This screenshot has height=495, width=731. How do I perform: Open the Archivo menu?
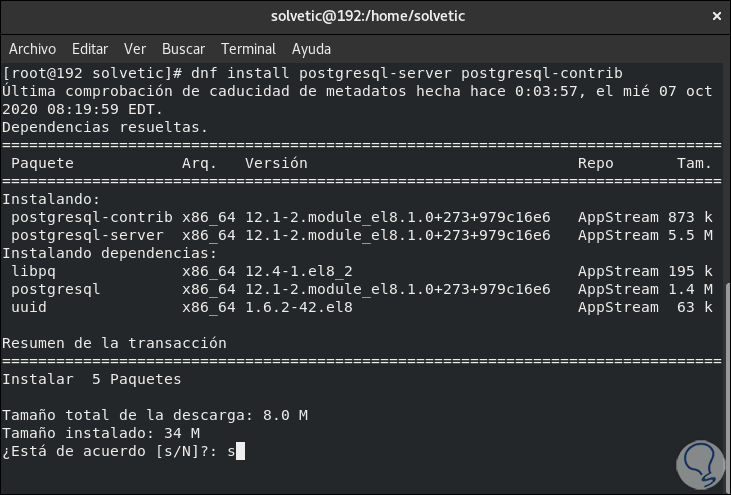(x=34, y=48)
